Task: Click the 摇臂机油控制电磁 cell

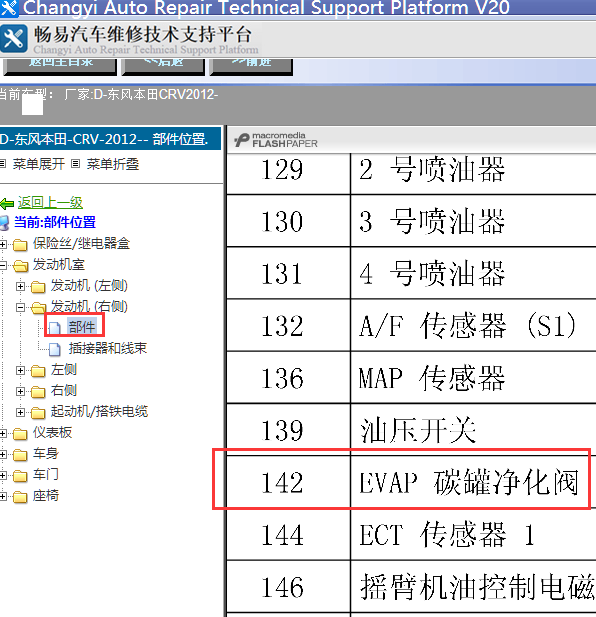Action: (x=473, y=586)
